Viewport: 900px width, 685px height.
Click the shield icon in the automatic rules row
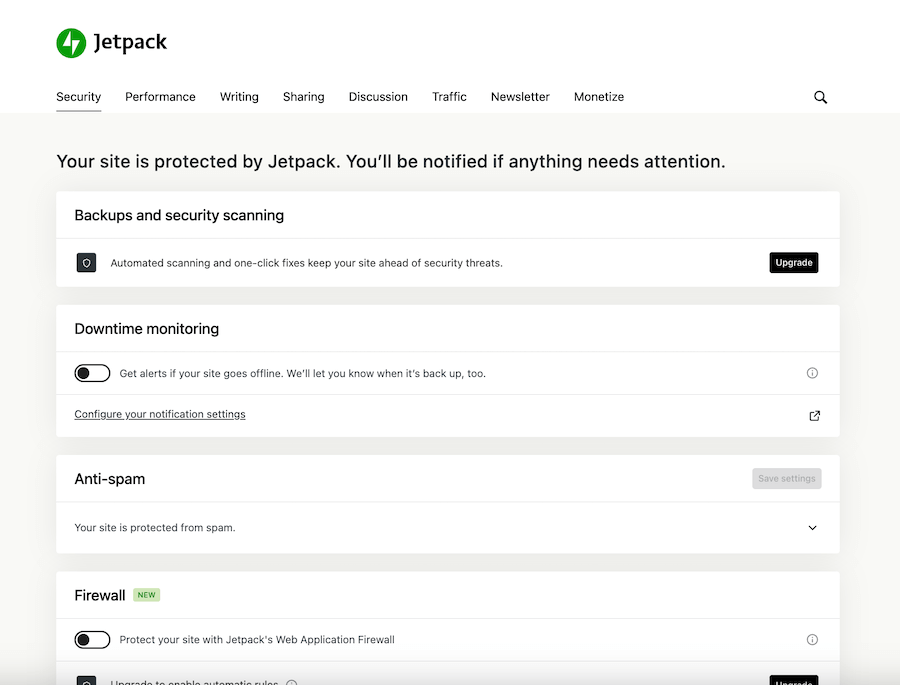86,682
